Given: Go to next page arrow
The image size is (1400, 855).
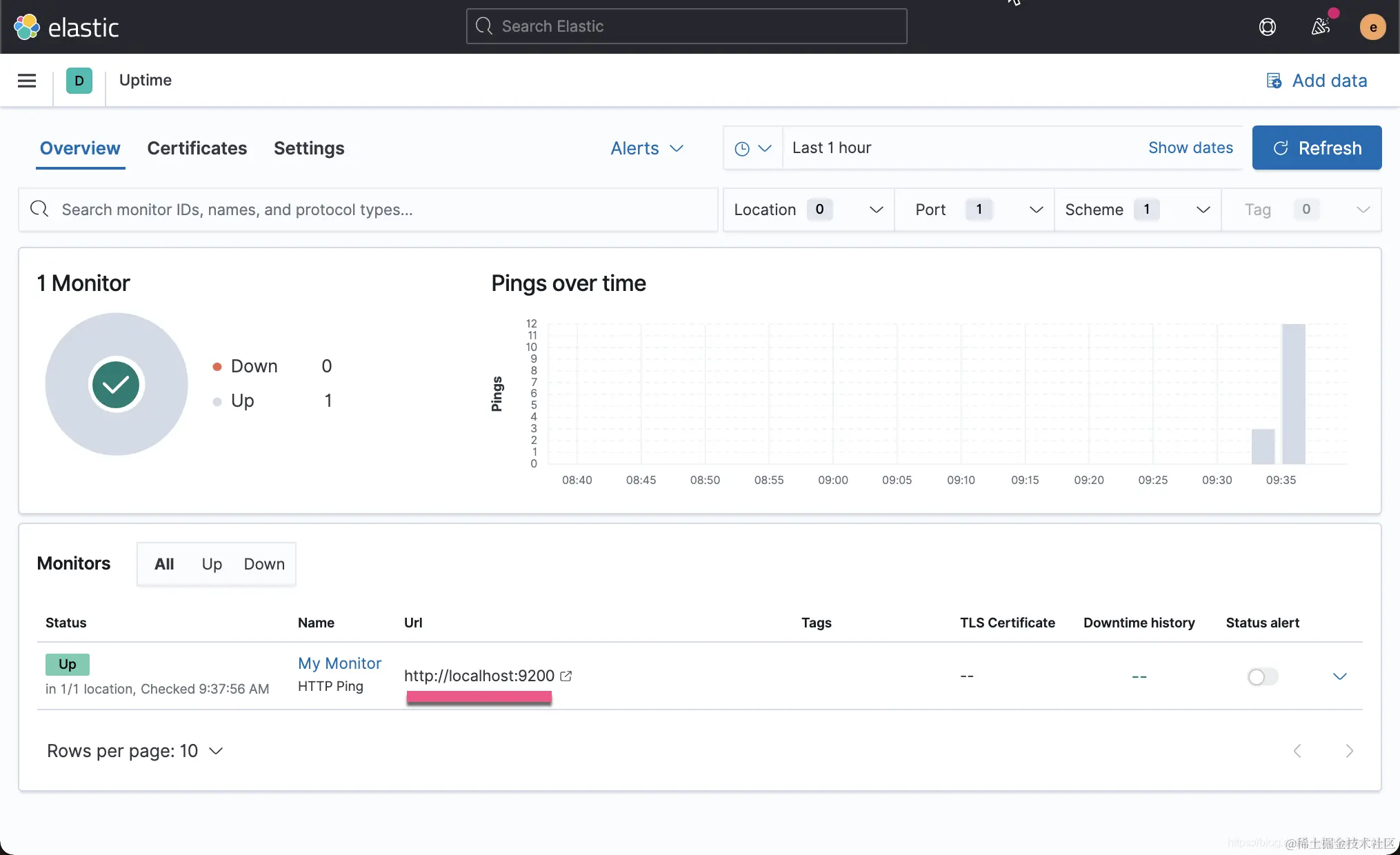Looking at the screenshot, I should [x=1349, y=751].
